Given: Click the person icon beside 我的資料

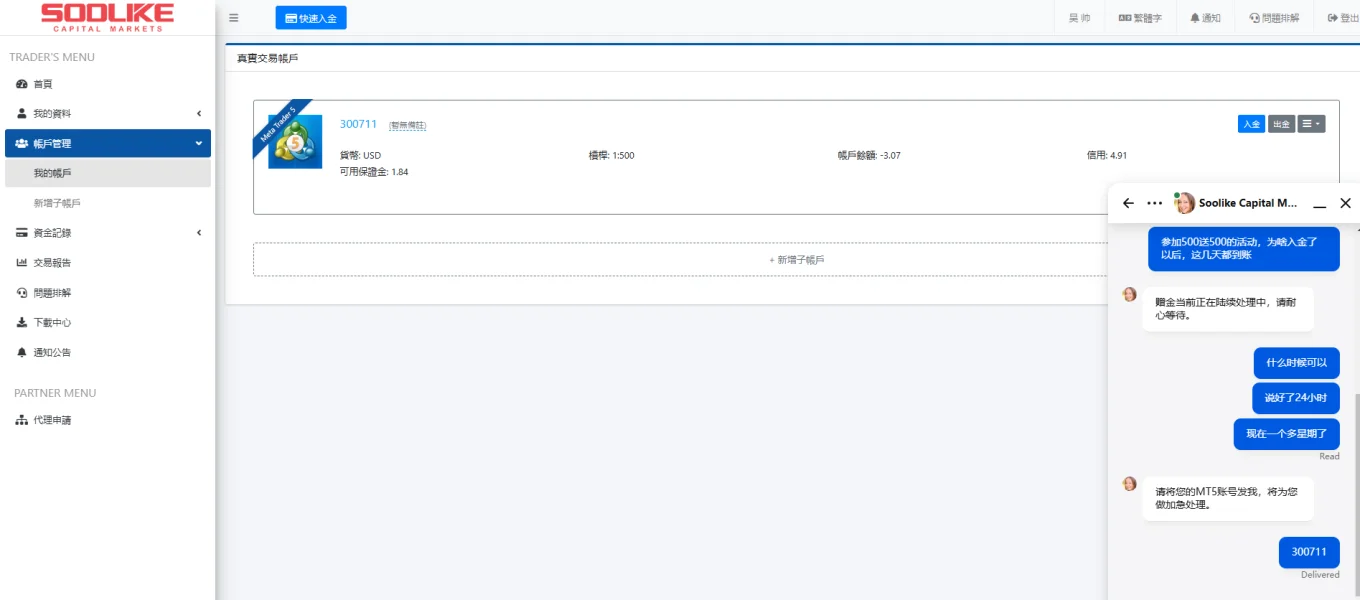Looking at the screenshot, I should pyautogui.click(x=22, y=114).
